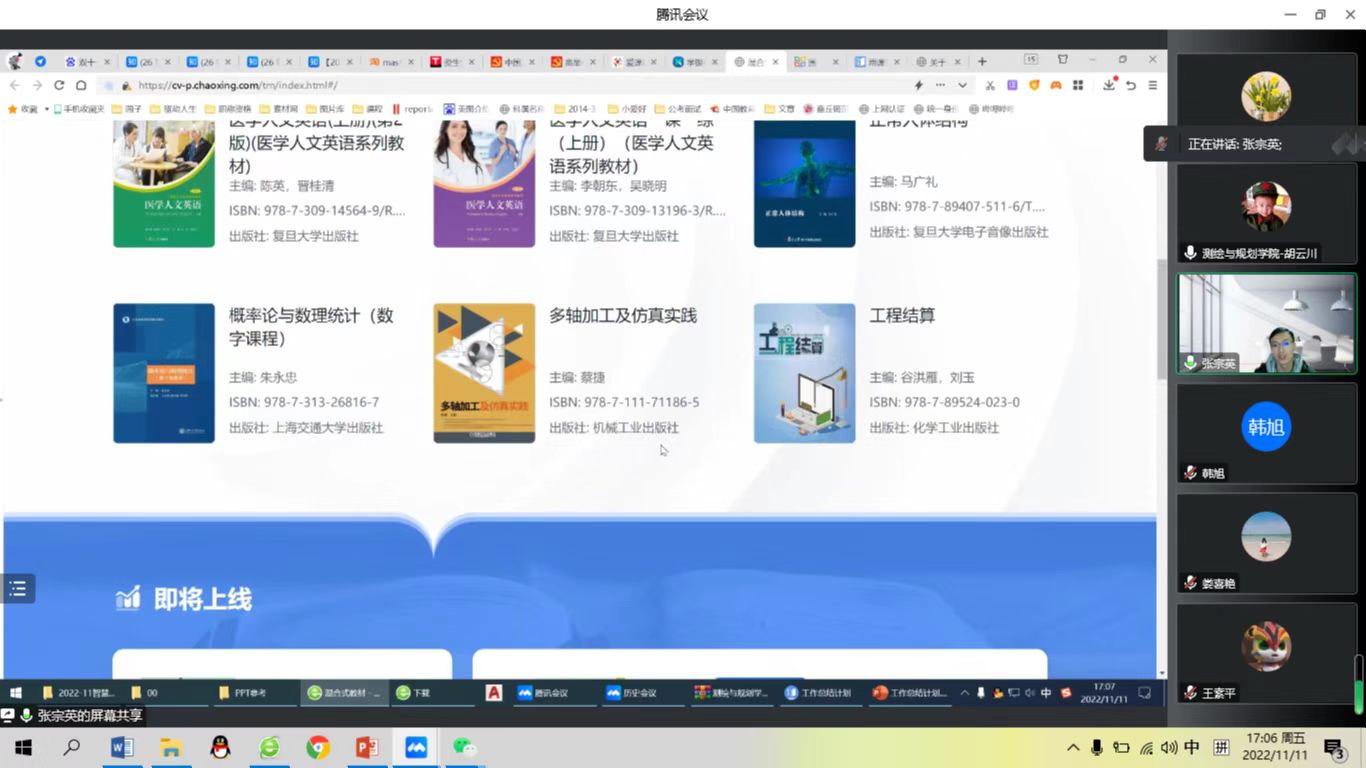Click the browser refresh icon
The height and width of the screenshot is (768, 1366).
(x=59, y=86)
